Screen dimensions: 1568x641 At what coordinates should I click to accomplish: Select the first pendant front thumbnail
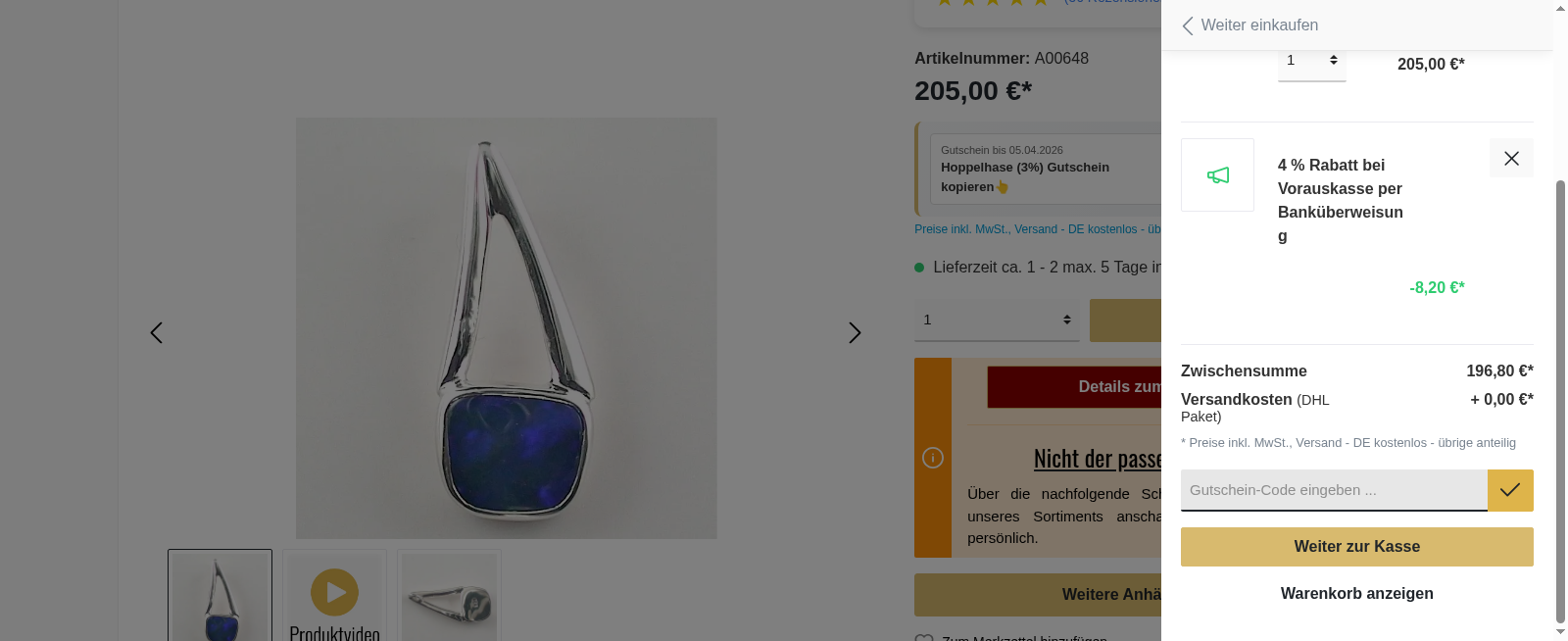coord(220,595)
